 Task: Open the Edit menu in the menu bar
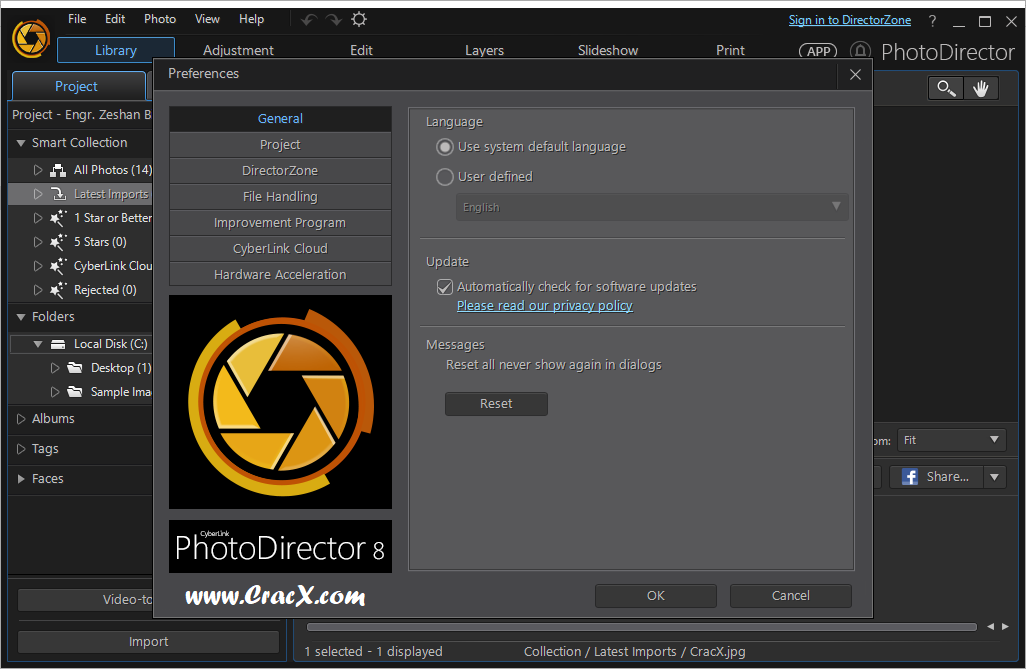[x=115, y=19]
